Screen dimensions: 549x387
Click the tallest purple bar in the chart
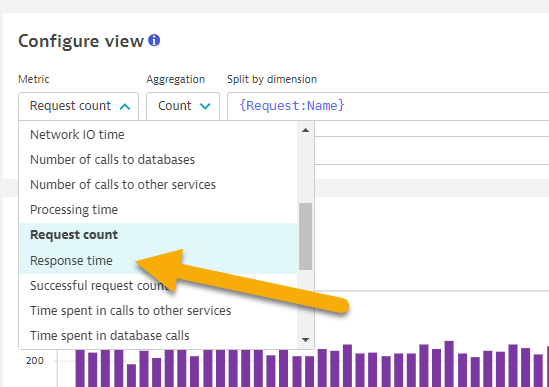click(x=449, y=364)
